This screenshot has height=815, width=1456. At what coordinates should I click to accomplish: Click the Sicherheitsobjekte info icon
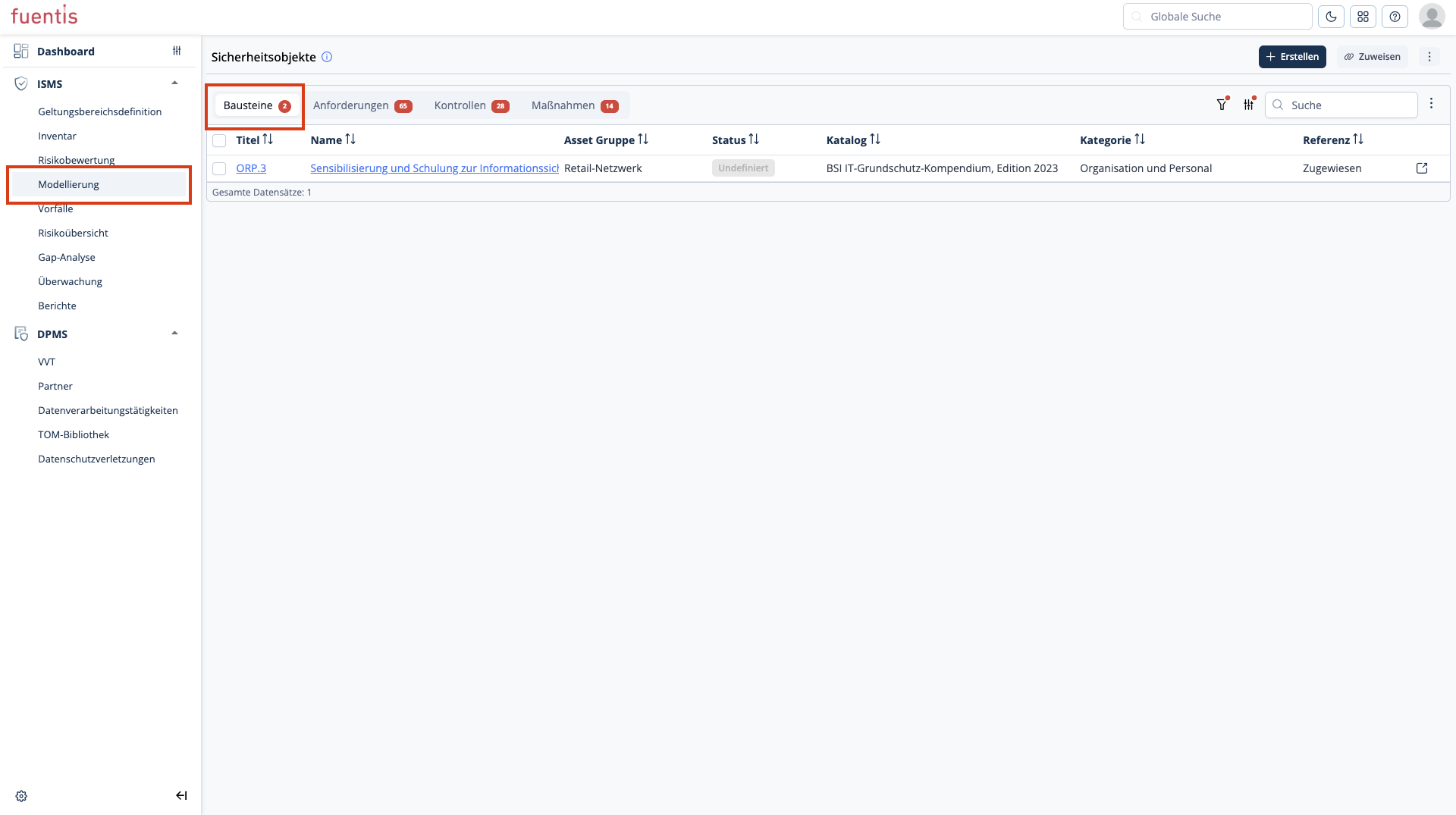coord(327,57)
